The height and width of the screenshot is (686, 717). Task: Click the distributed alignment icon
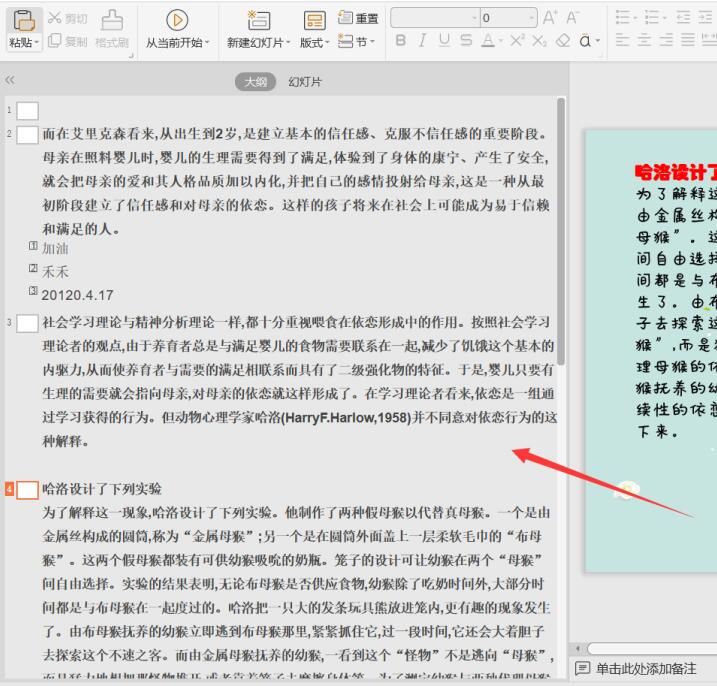coord(709,40)
